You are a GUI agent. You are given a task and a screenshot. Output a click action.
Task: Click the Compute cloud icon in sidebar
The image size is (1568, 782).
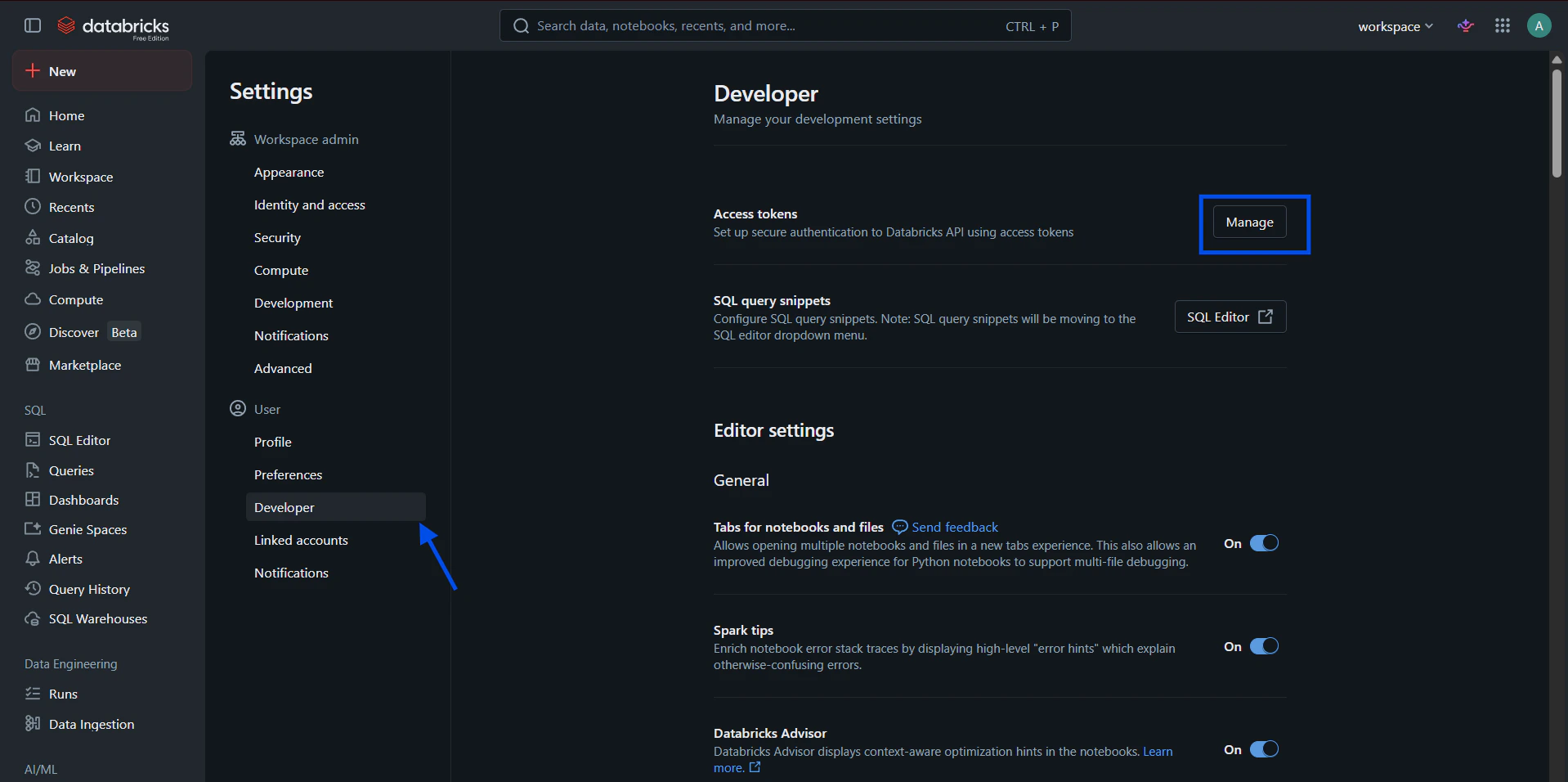(x=33, y=299)
